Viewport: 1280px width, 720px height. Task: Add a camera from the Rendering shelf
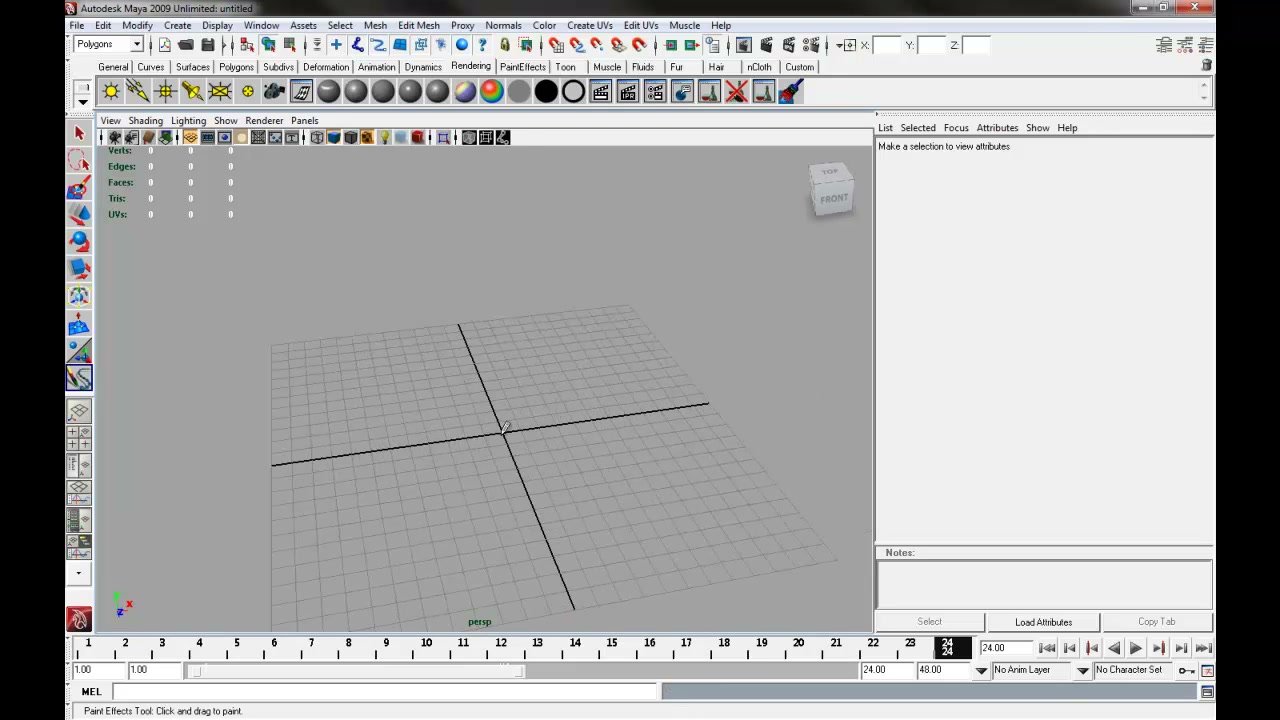(x=274, y=92)
